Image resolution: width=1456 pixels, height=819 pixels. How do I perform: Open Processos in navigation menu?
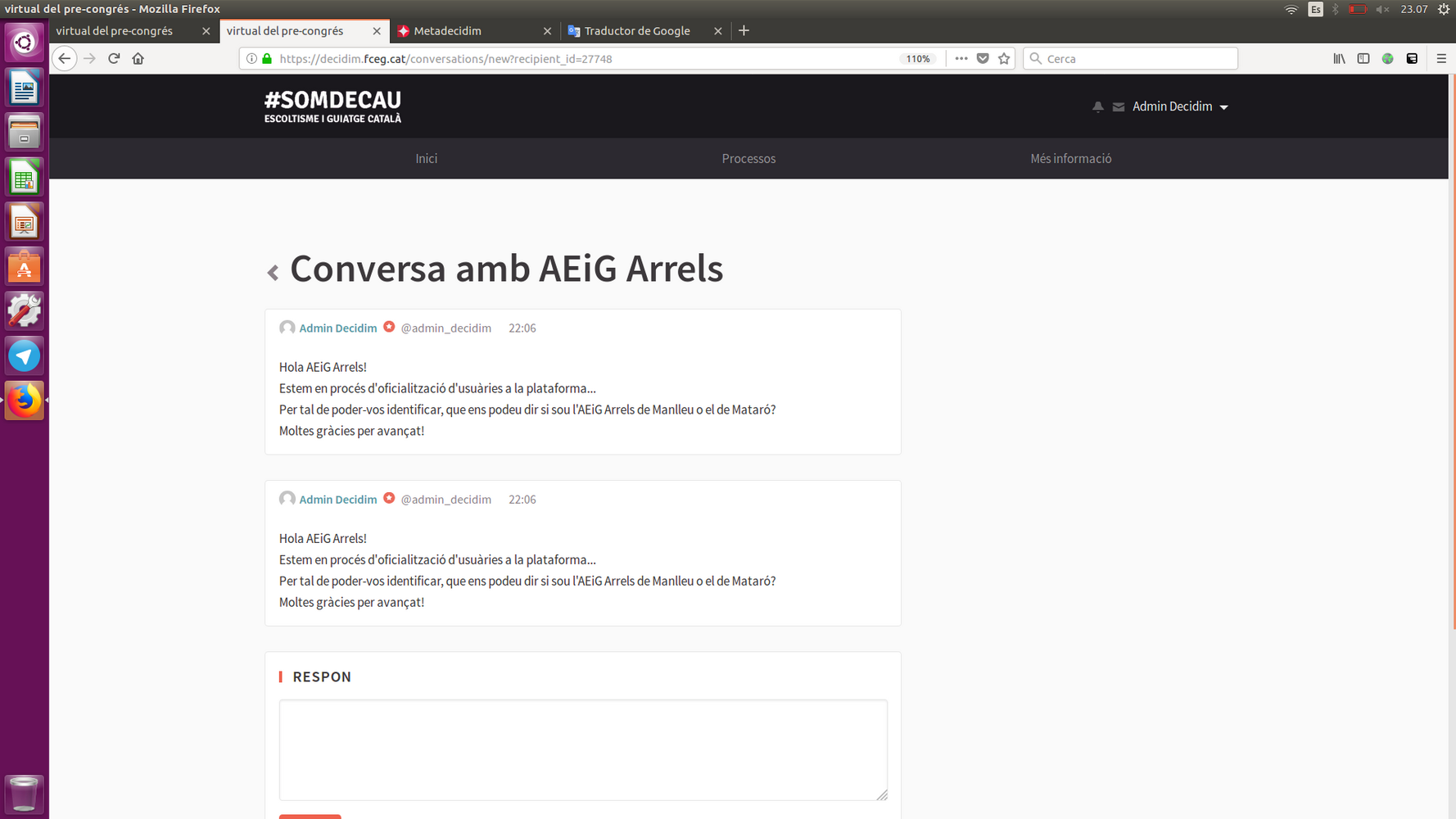point(748,159)
